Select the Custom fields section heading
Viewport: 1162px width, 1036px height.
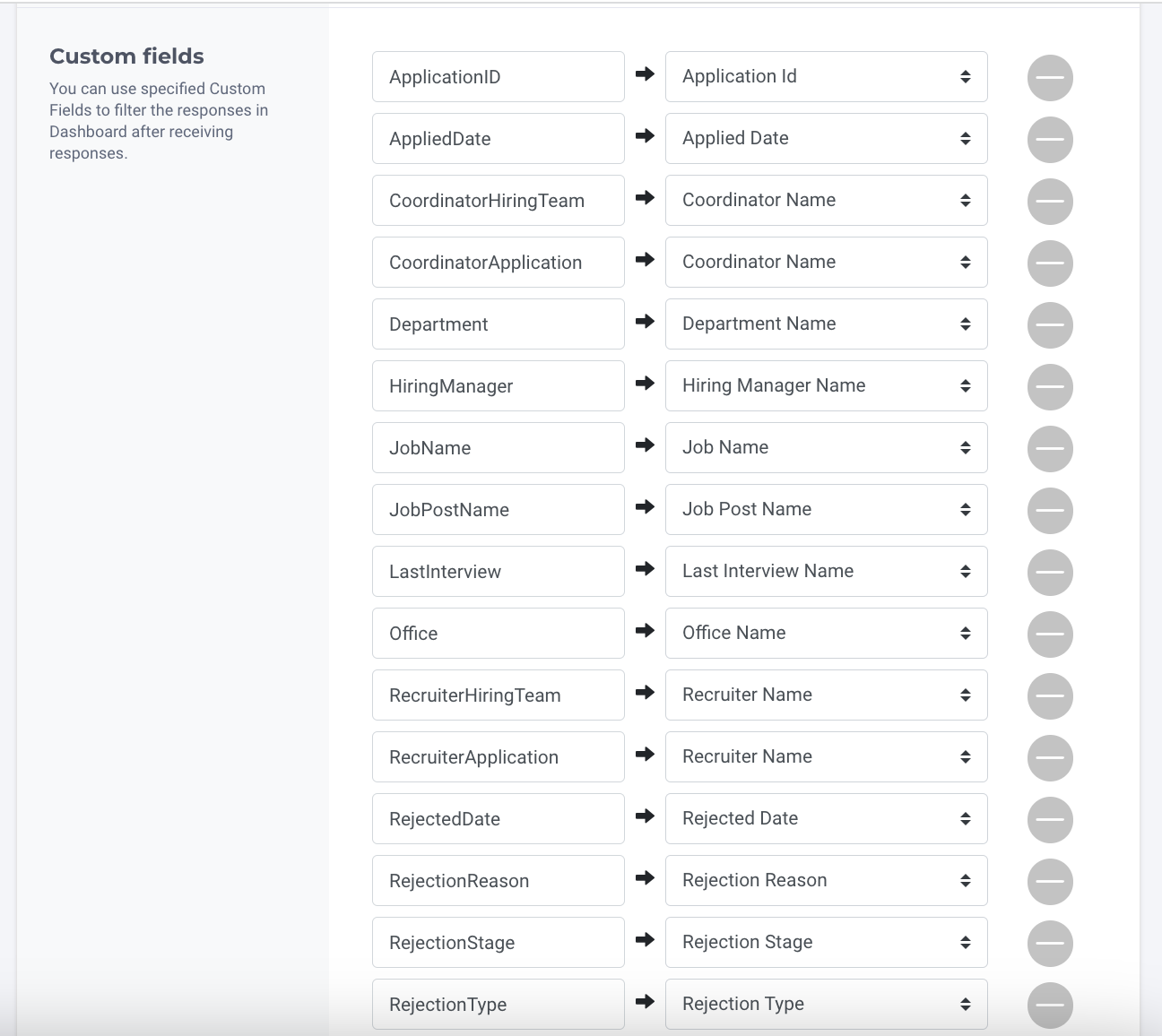pos(126,56)
